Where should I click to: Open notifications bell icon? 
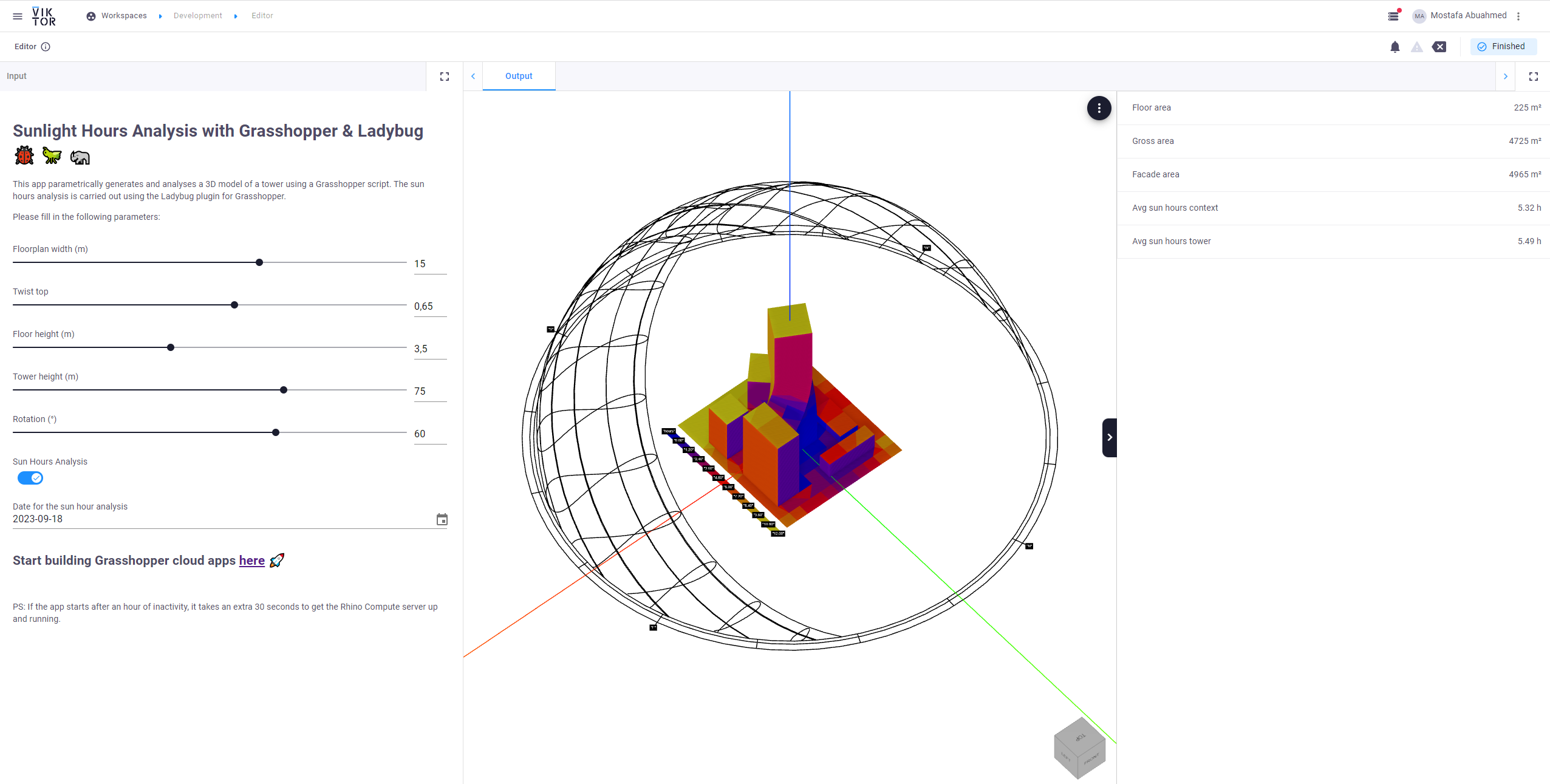pos(1395,47)
